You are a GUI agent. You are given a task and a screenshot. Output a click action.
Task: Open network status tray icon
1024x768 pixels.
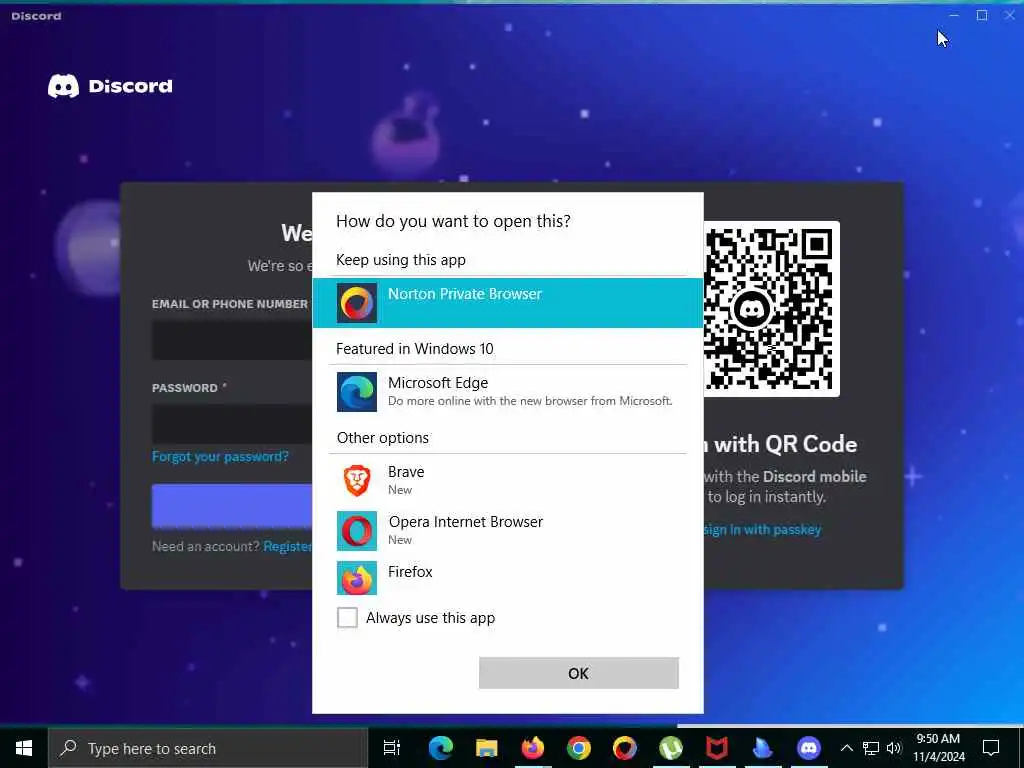pyautogui.click(x=871, y=748)
